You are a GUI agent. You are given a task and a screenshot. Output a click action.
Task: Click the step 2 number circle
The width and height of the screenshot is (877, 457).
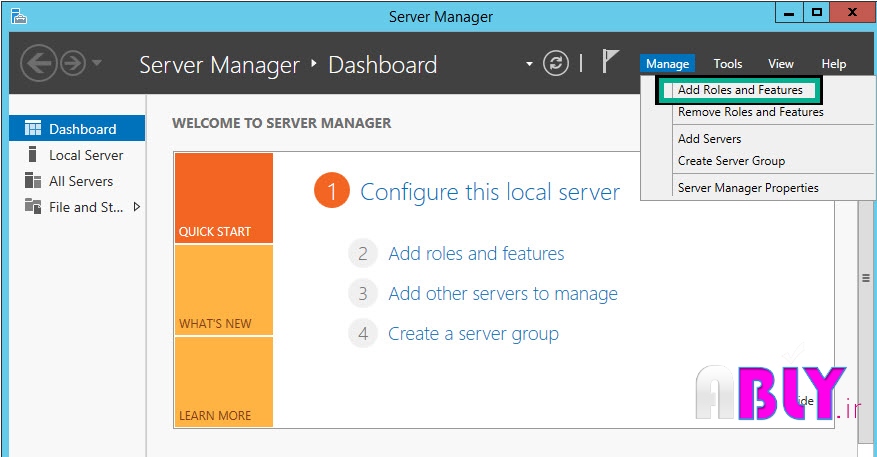tap(363, 253)
